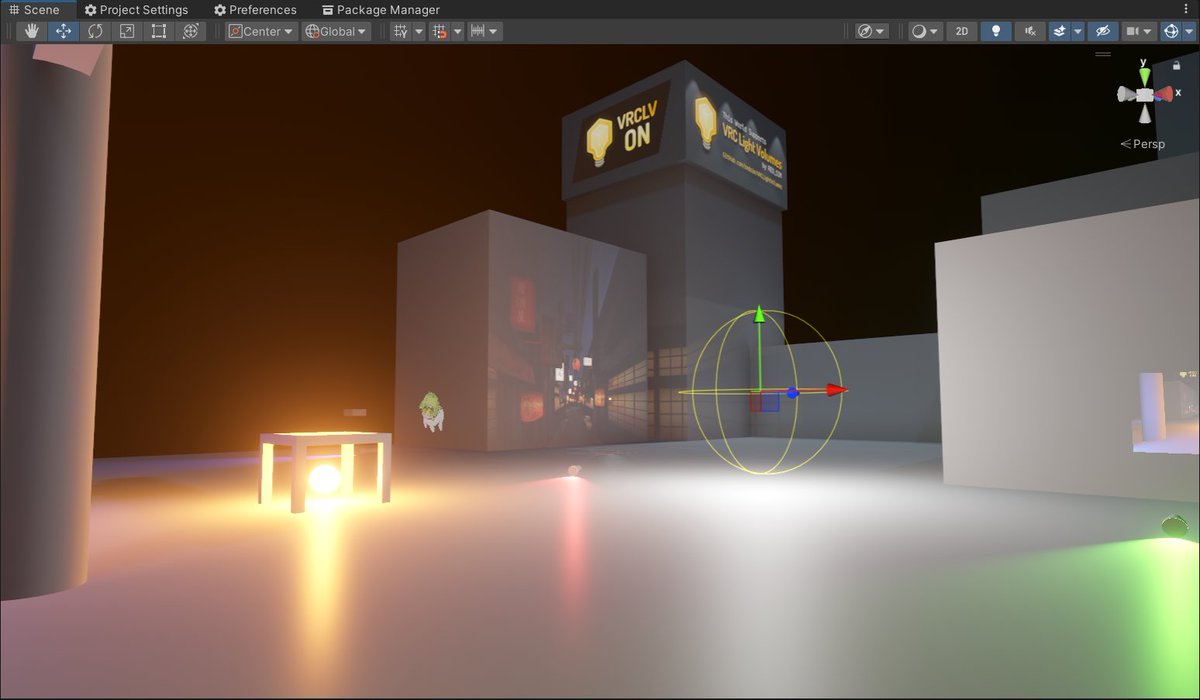The width and height of the screenshot is (1200, 700).
Task: Click the green Y cone on orientation gizmo
Action: point(1145,76)
